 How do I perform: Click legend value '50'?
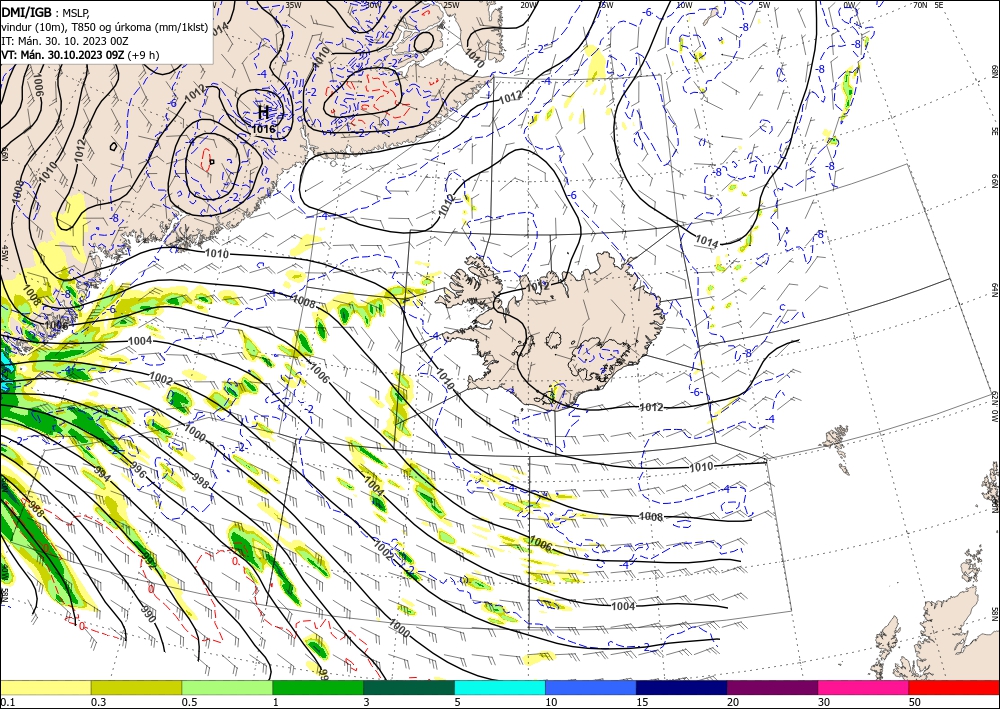coord(915,702)
